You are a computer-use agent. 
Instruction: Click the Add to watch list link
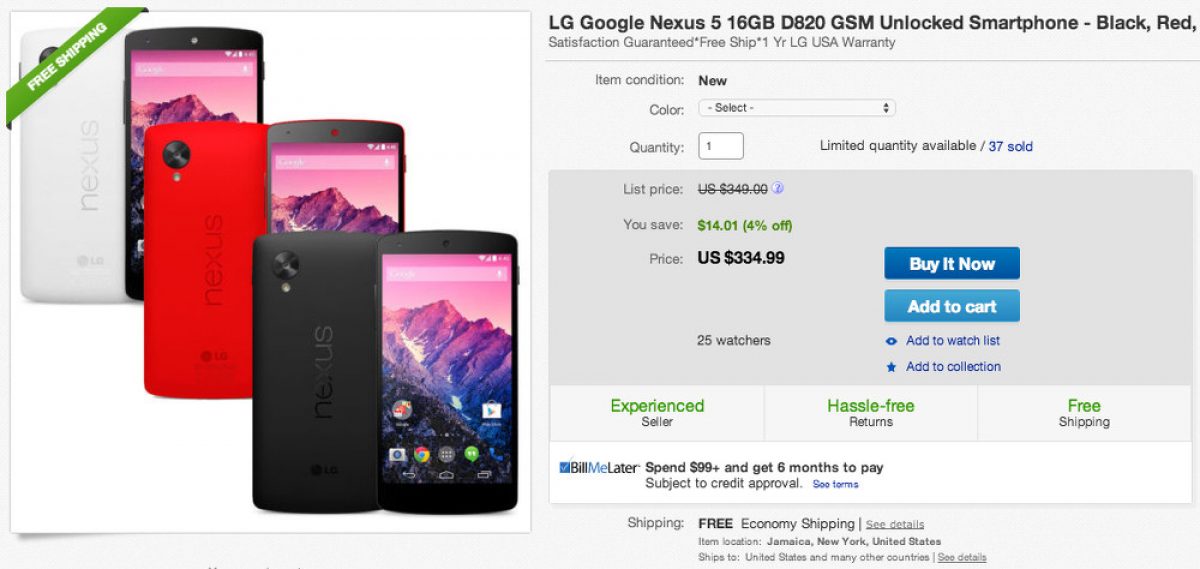pyautogui.click(x=952, y=341)
